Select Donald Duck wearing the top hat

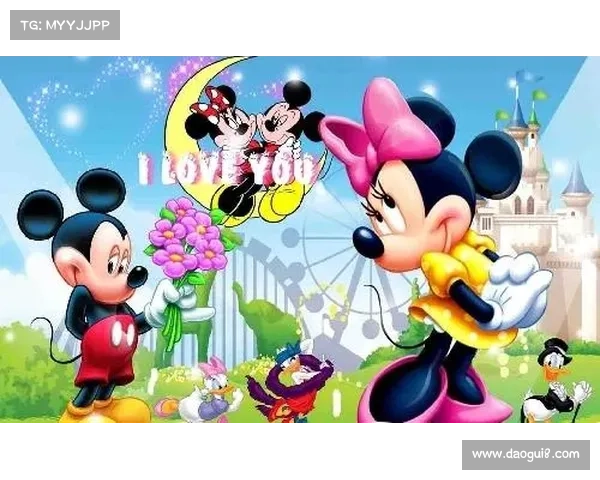(x=553, y=383)
